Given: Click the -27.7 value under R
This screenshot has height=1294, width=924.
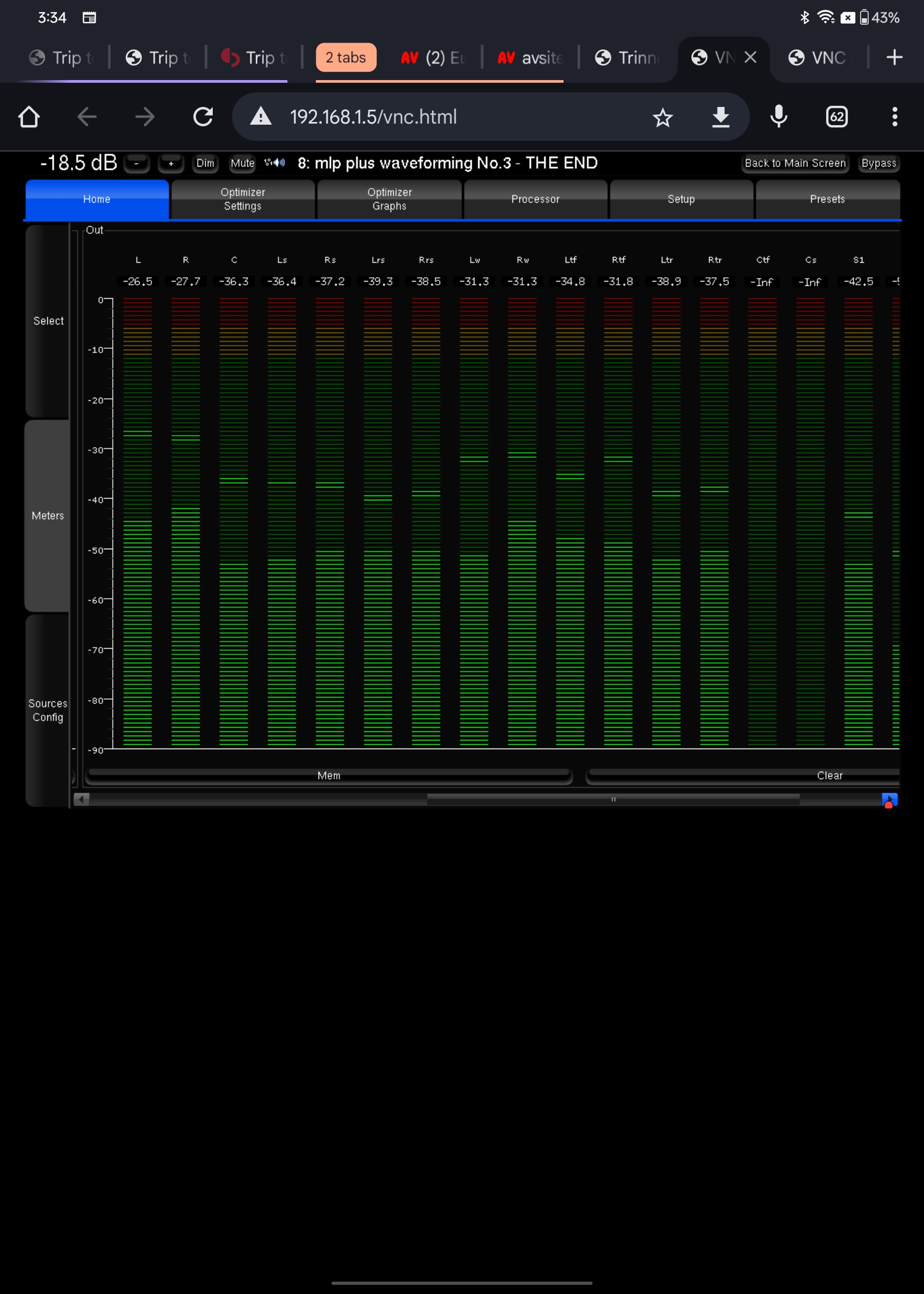Looking at the screenshot, I should tap(185, 281).
